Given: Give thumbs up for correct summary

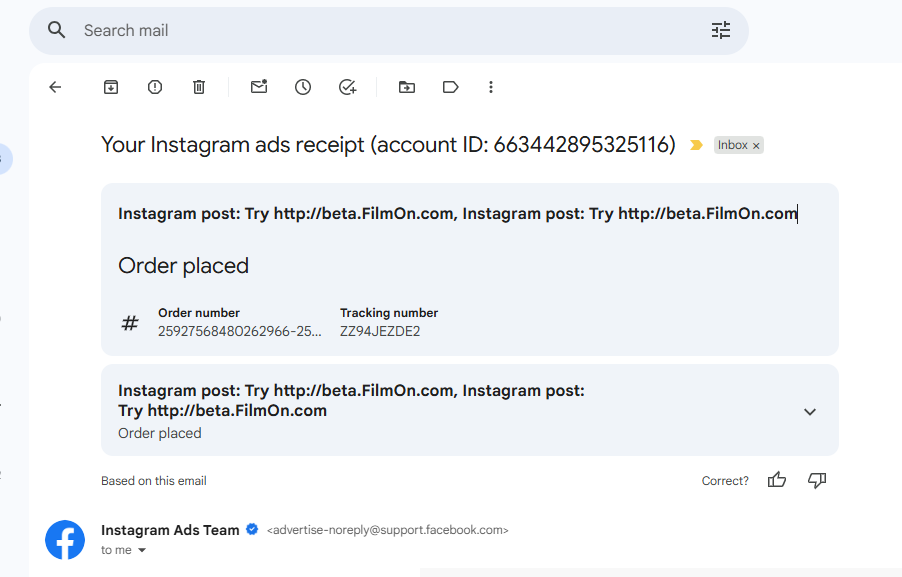Looking at the screenshot, I should (777, 480).
